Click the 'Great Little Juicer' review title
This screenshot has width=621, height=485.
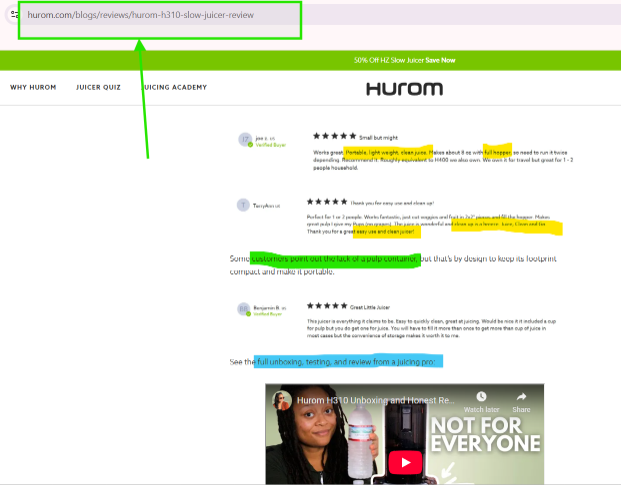(370, 307)
